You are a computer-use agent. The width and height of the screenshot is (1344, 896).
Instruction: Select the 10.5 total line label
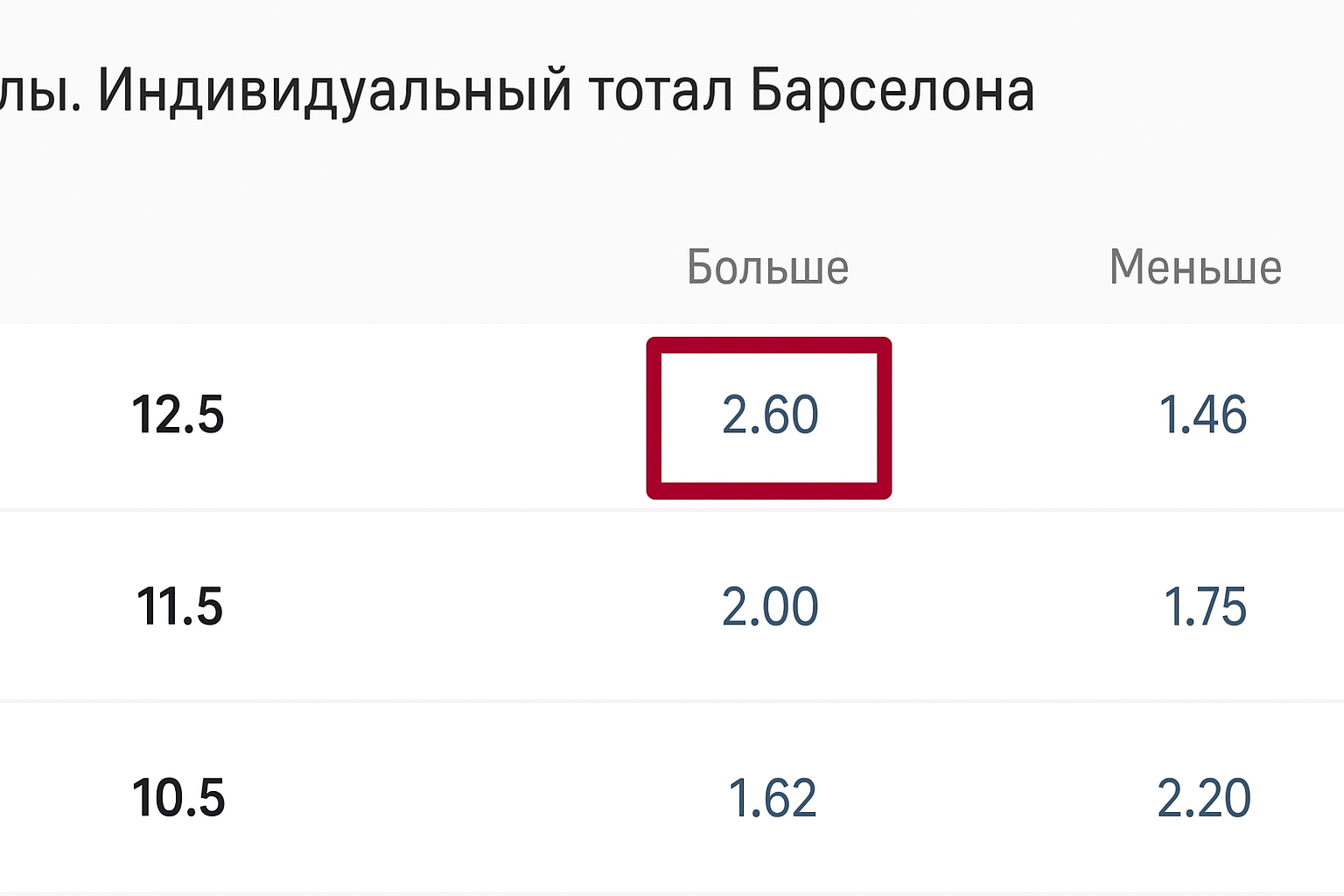click(x=178, y=799)
